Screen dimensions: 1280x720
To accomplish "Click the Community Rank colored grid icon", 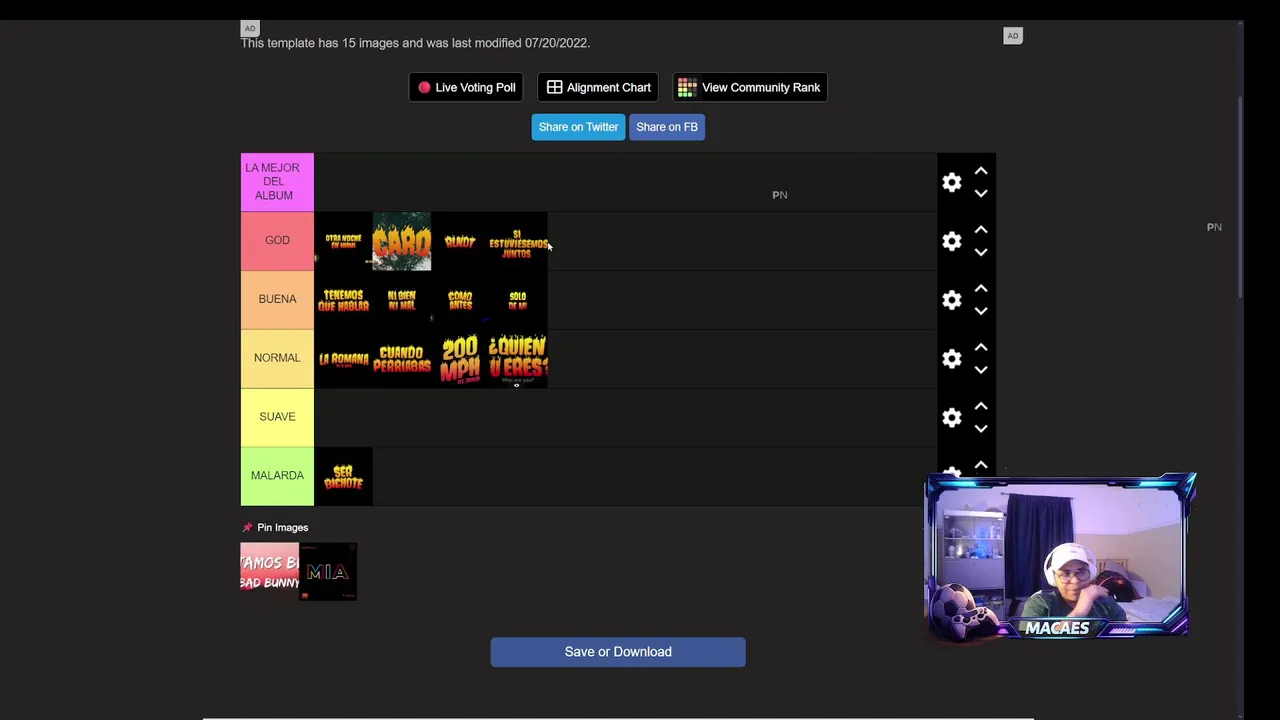I will [x=687, y=87].
